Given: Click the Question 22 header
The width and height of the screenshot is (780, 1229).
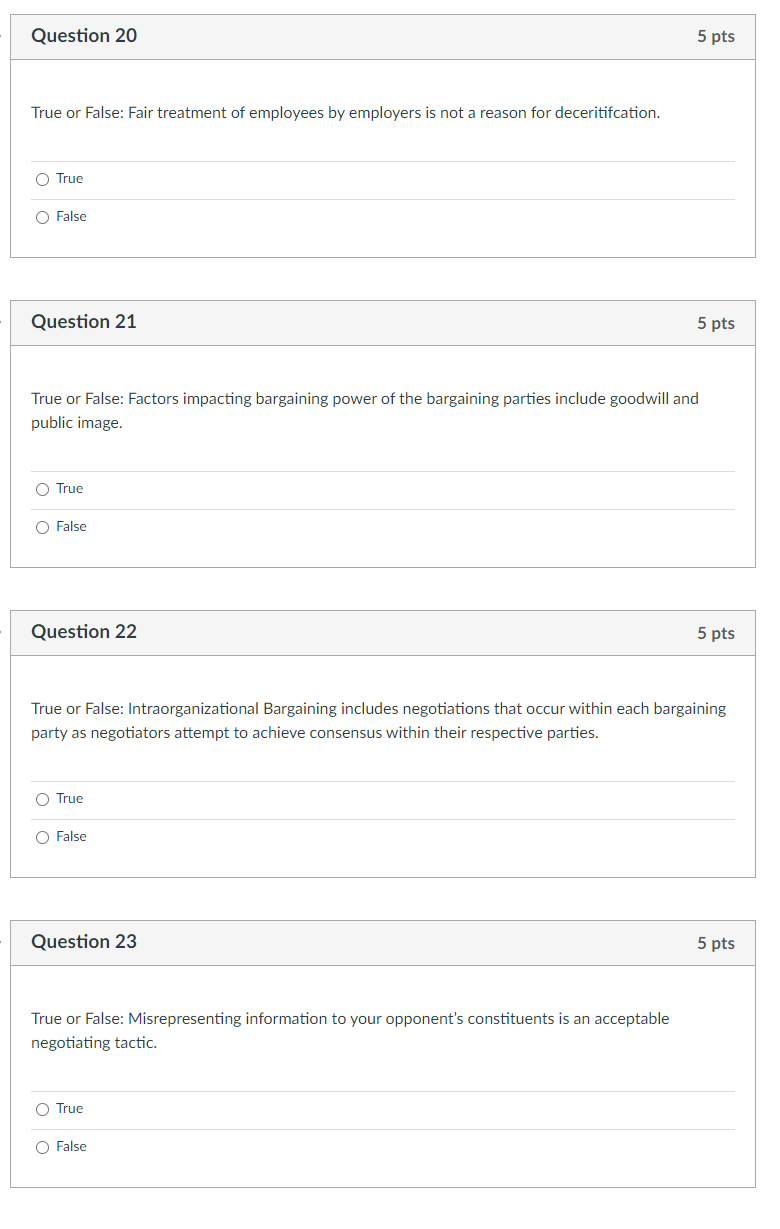Looking at the screenshot, I should (x=84, y=632).
